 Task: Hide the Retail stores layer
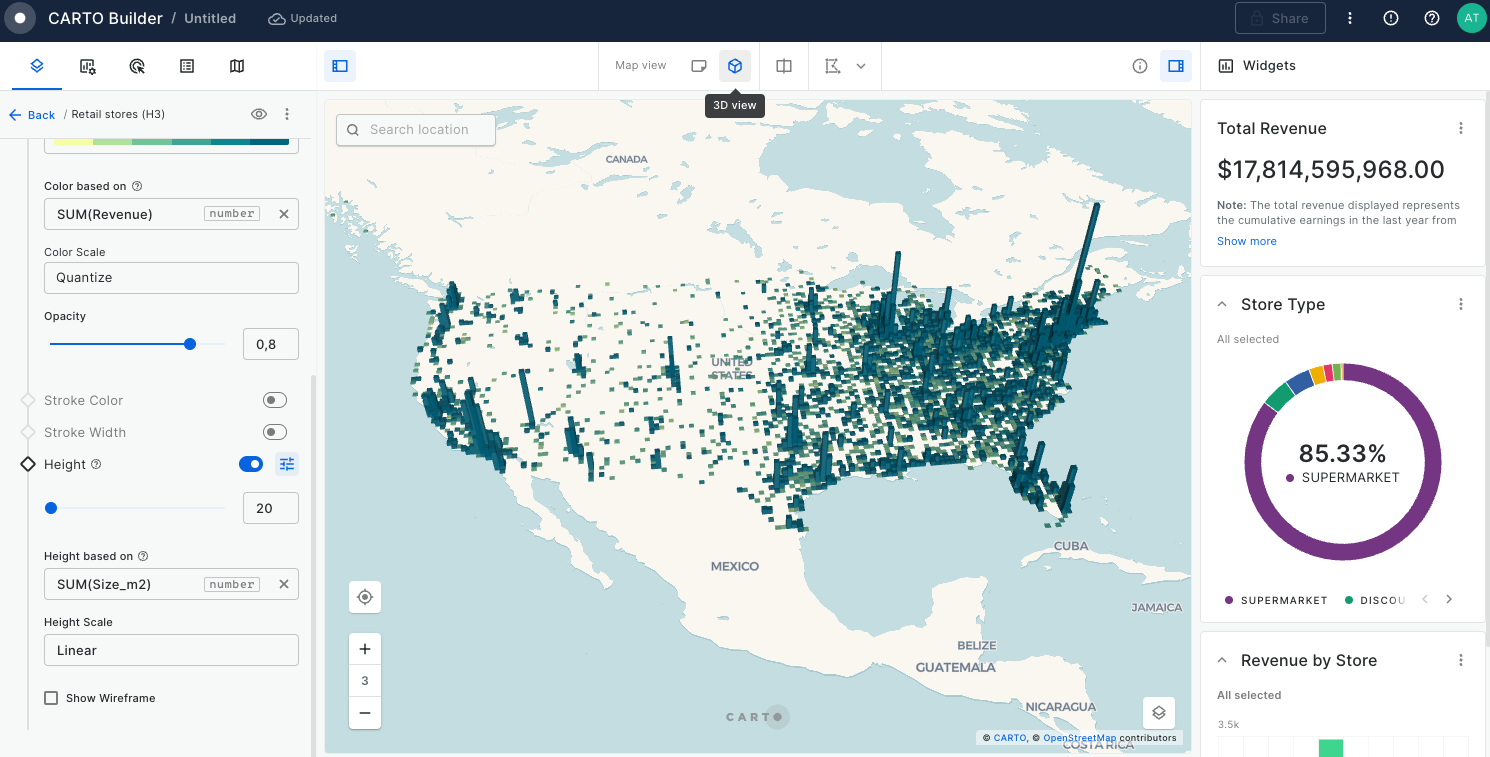point(259,114)
